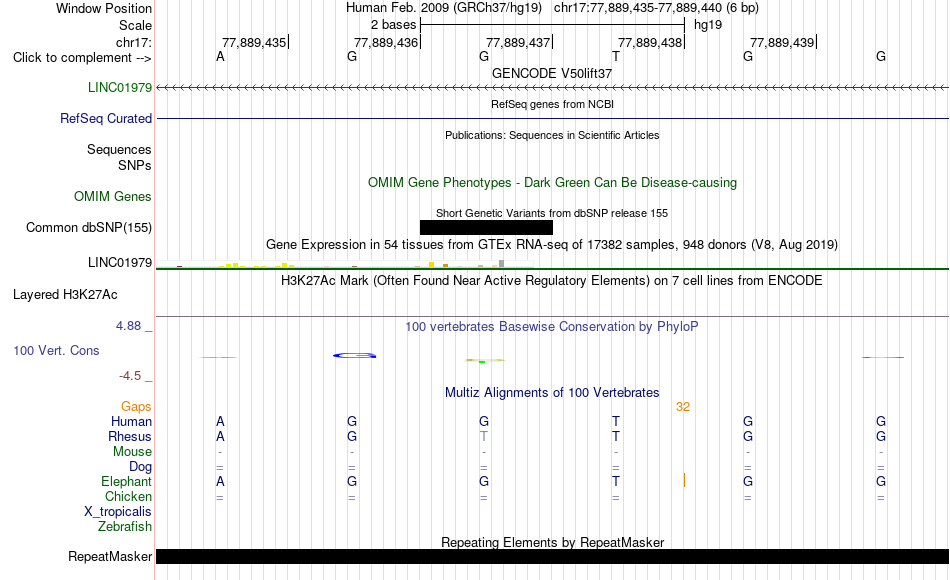Open the OMIM Genes track label
The width and height of the screenshot is (950, 580).
112,196
